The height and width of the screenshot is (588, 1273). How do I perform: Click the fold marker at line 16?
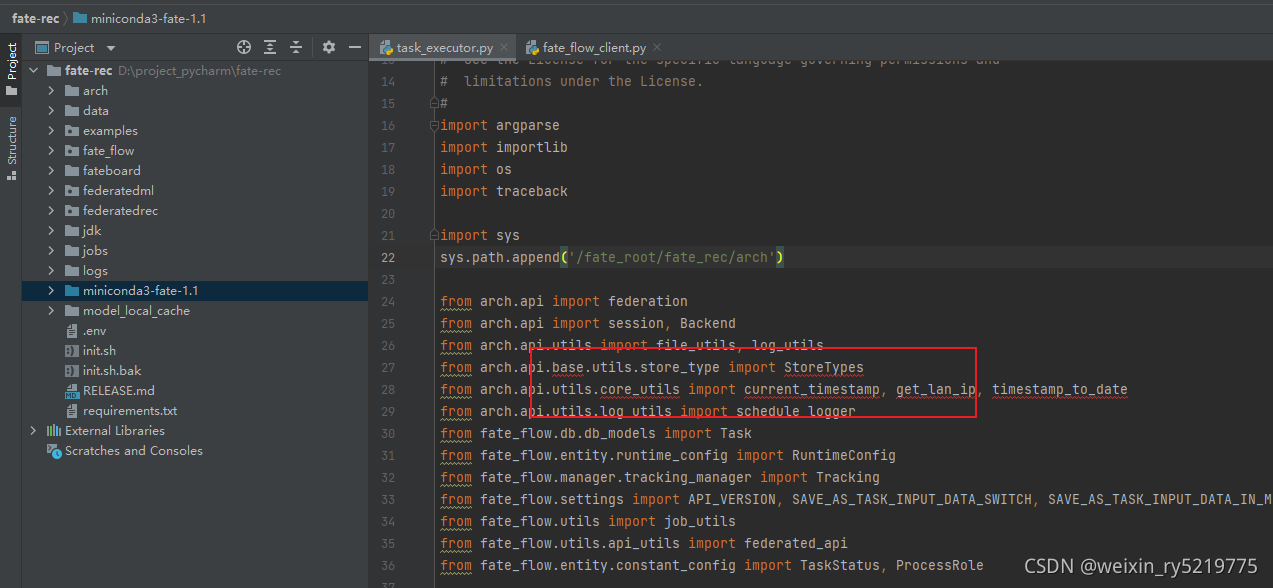coord(434,126)
